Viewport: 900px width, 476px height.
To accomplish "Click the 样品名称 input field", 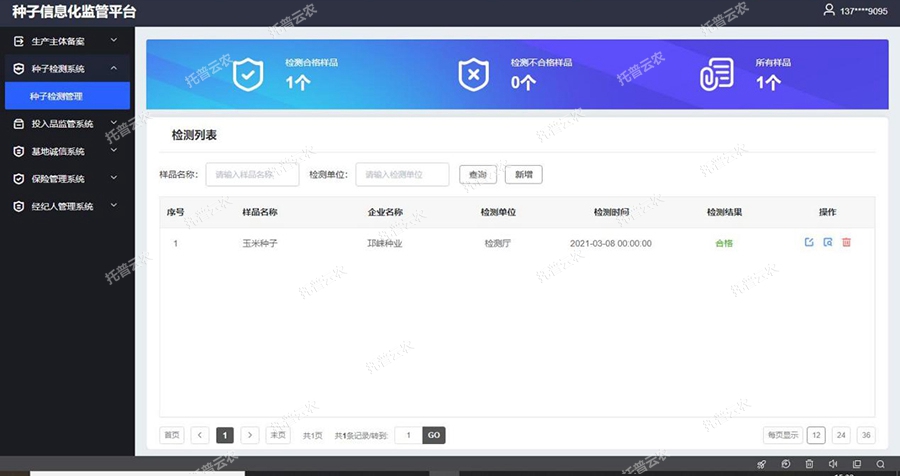I will [x=252, y=174].
